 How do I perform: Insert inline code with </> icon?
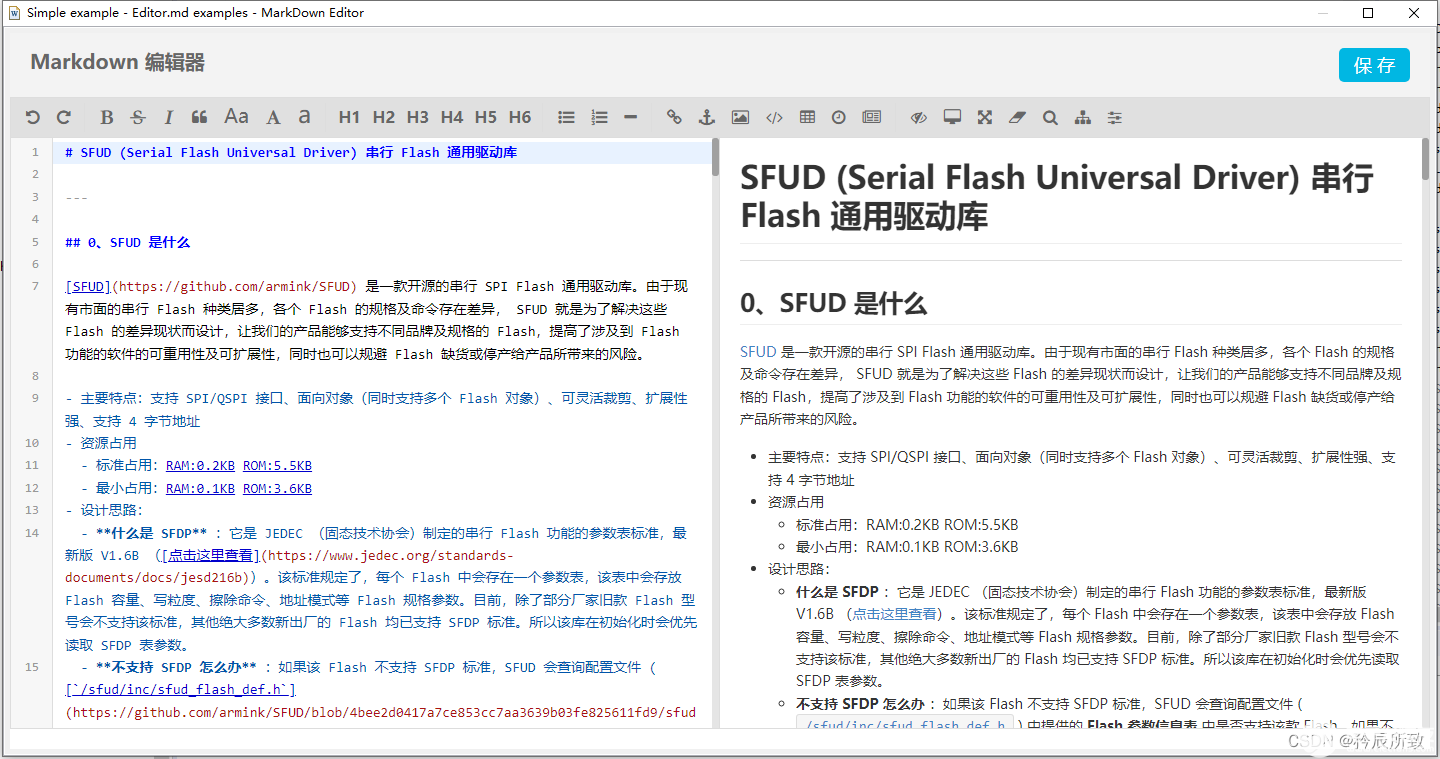coord(774,117)
